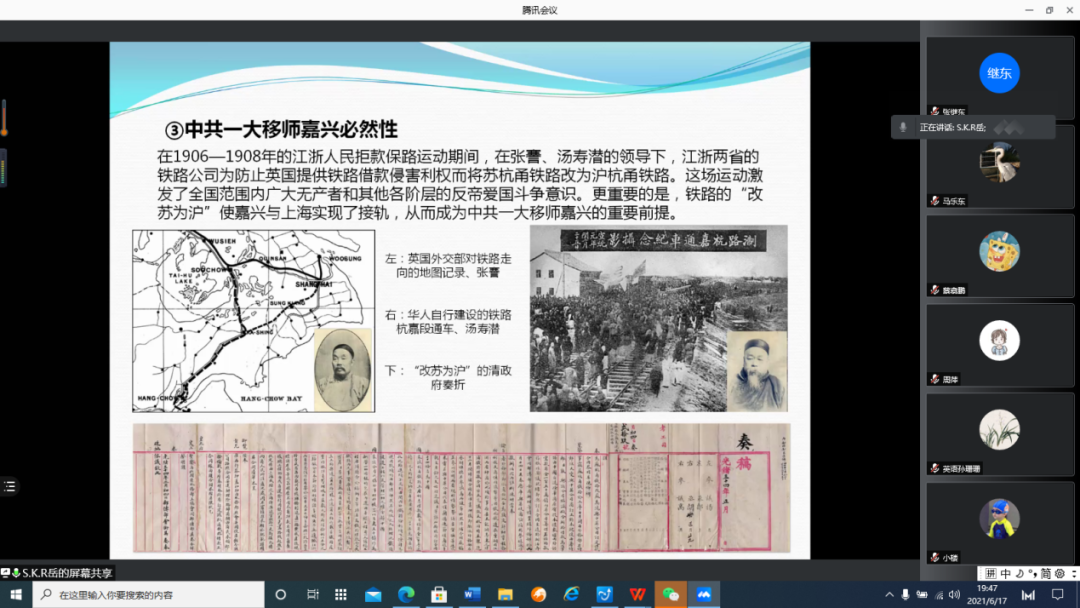Open Firefox browser from the taskbar
This screenshot has height=608, width=1080.
click(537, 594)
